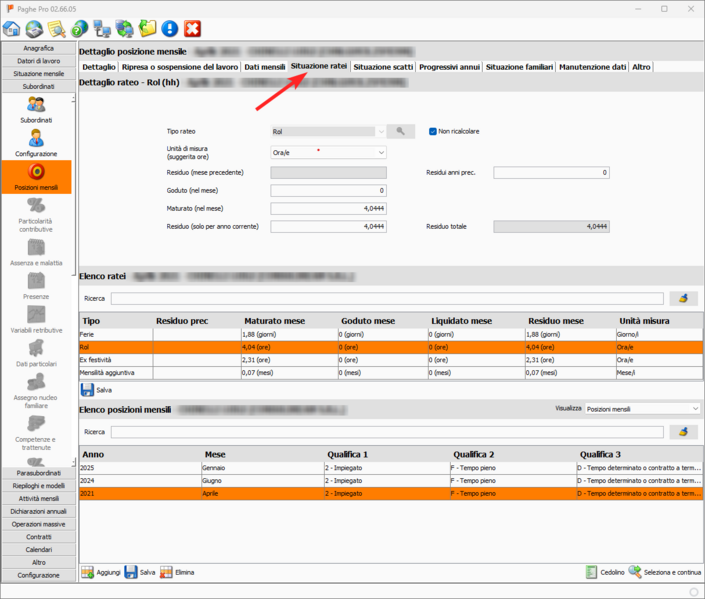Viewport: 705px width, 599px height.
Task: Click the blue info exclamation toolbar icon
Action: click(170, 30)
